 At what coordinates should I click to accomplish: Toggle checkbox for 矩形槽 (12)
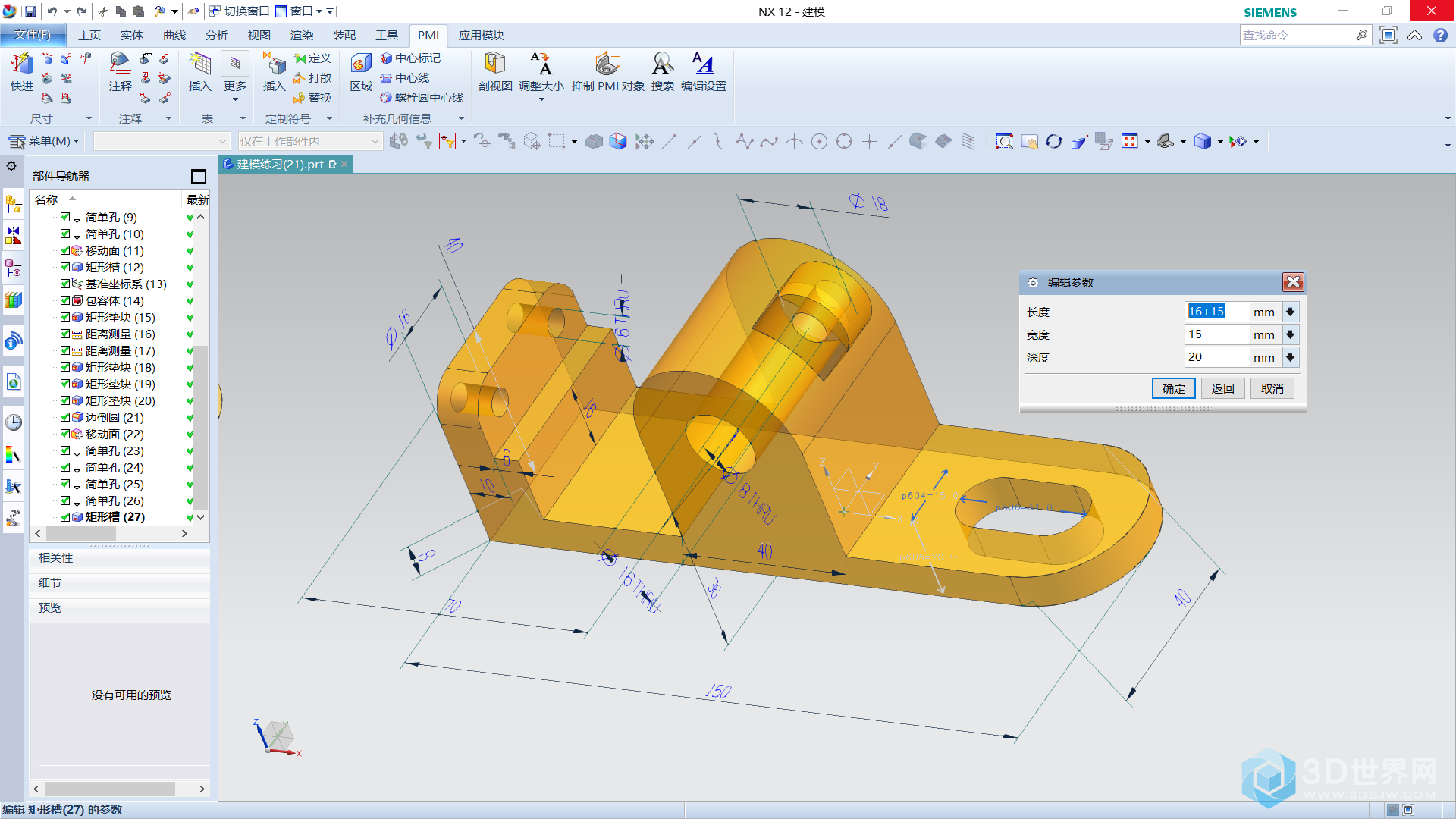(x=65, y=267)
